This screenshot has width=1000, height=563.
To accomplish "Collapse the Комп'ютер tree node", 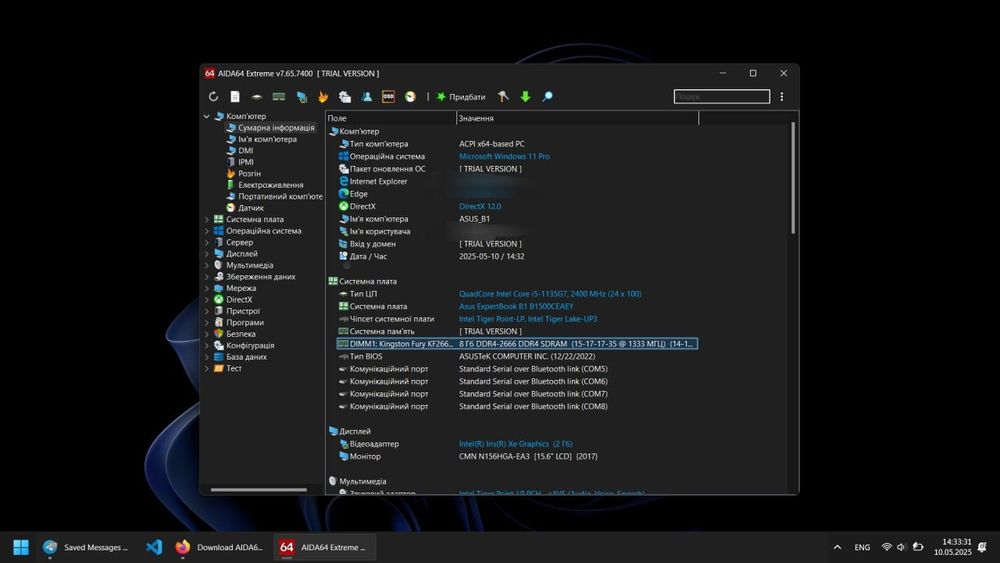I will coord(207,116).
